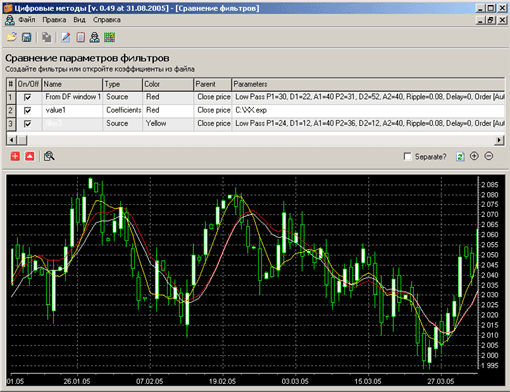The width and height of the screenshot is (510, 392).
Task: Click the green refresh chart icon
Action: point(460,156)
